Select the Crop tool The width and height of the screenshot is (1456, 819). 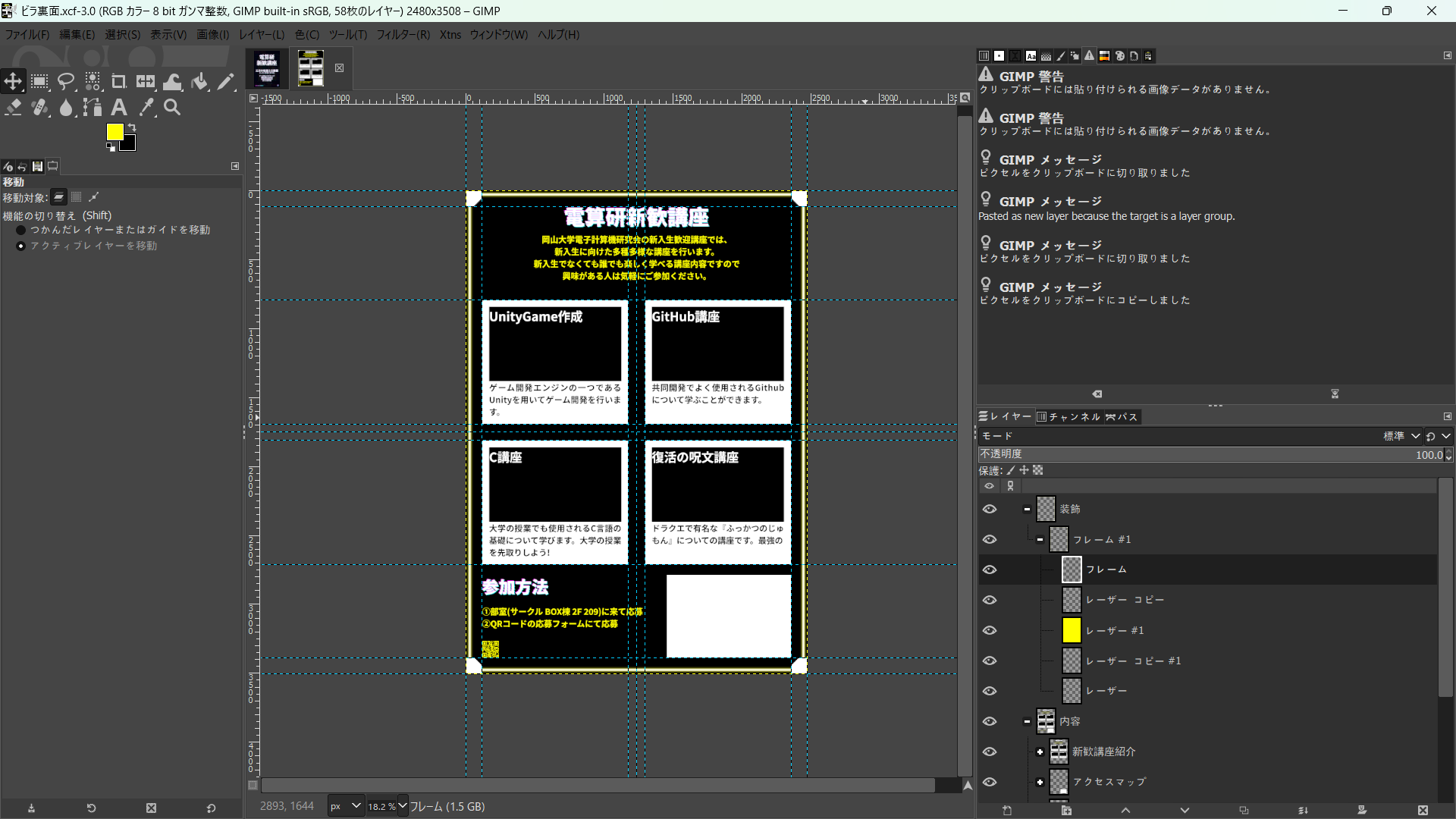(119, 81)
